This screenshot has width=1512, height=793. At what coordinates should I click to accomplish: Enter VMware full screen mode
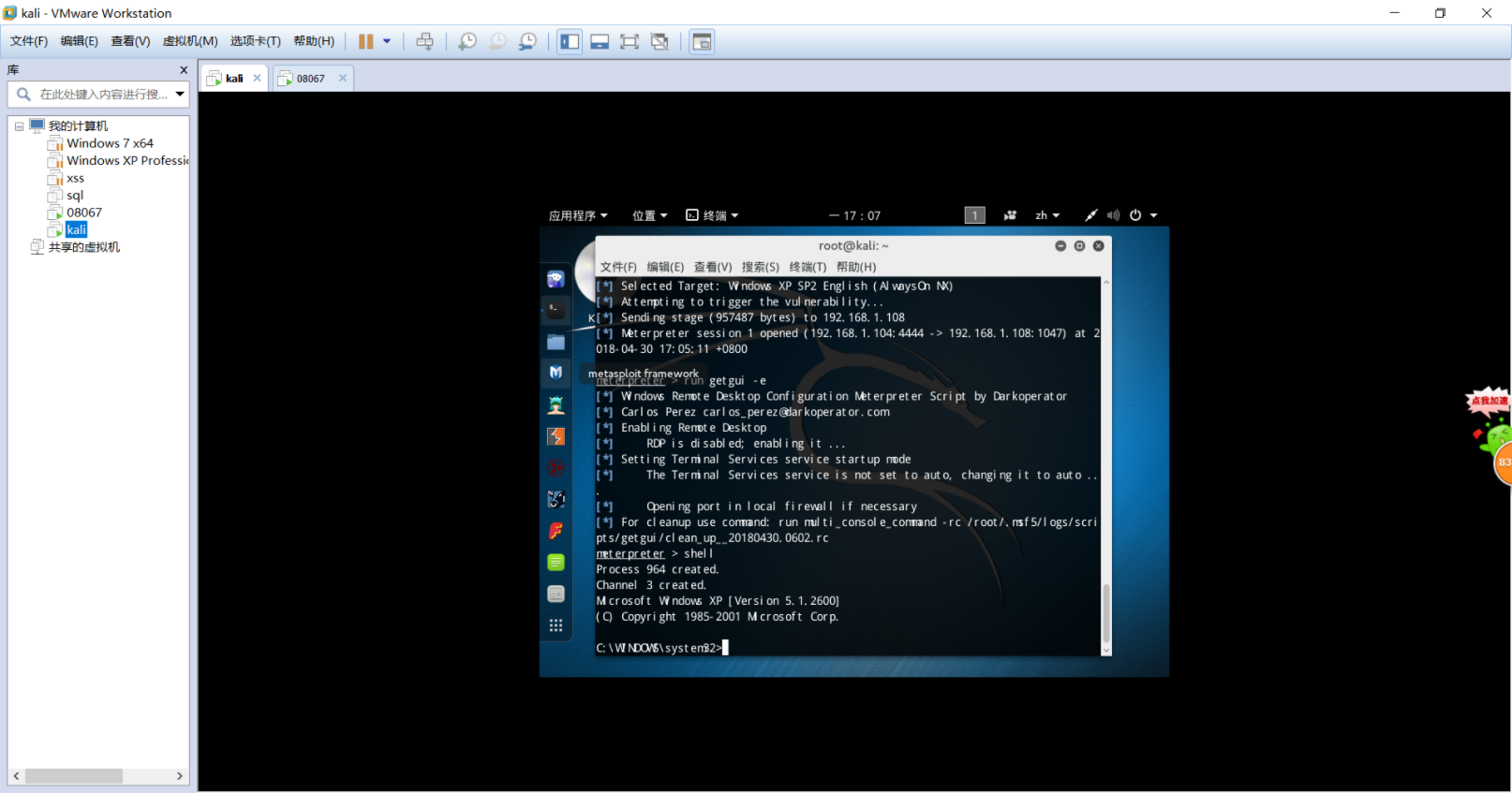[x=630, y=41]
